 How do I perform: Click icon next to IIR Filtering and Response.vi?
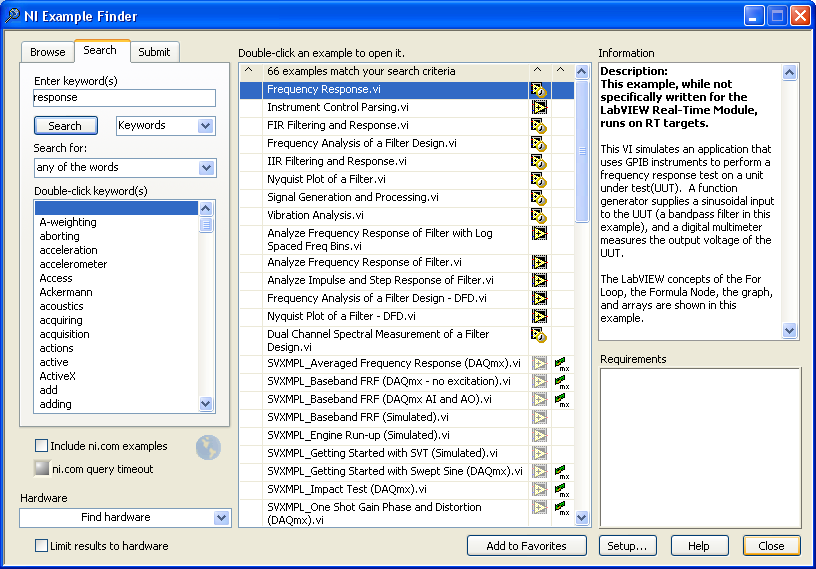click(x=539, y=162)
